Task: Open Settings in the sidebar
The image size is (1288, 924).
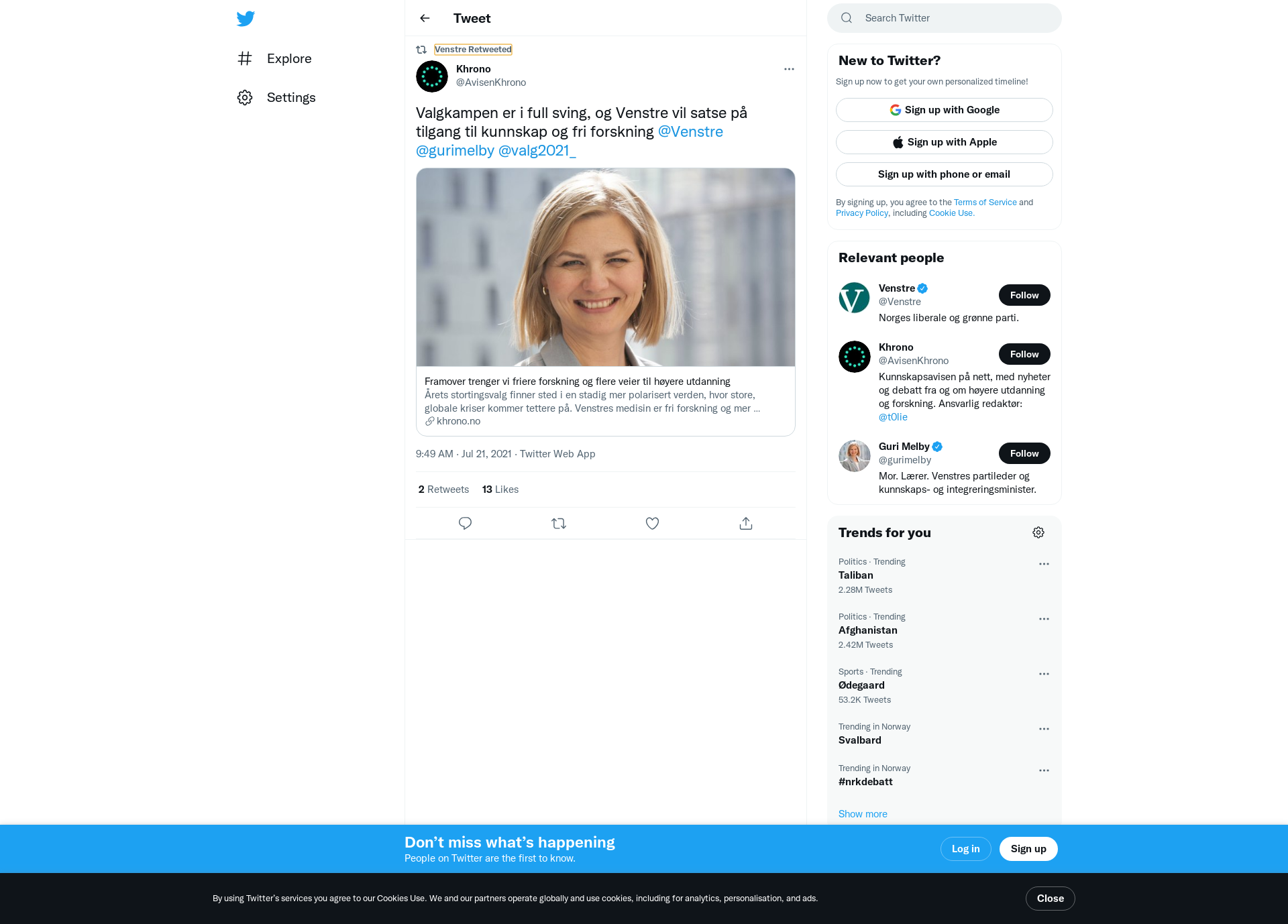Action: pos(277,97)
